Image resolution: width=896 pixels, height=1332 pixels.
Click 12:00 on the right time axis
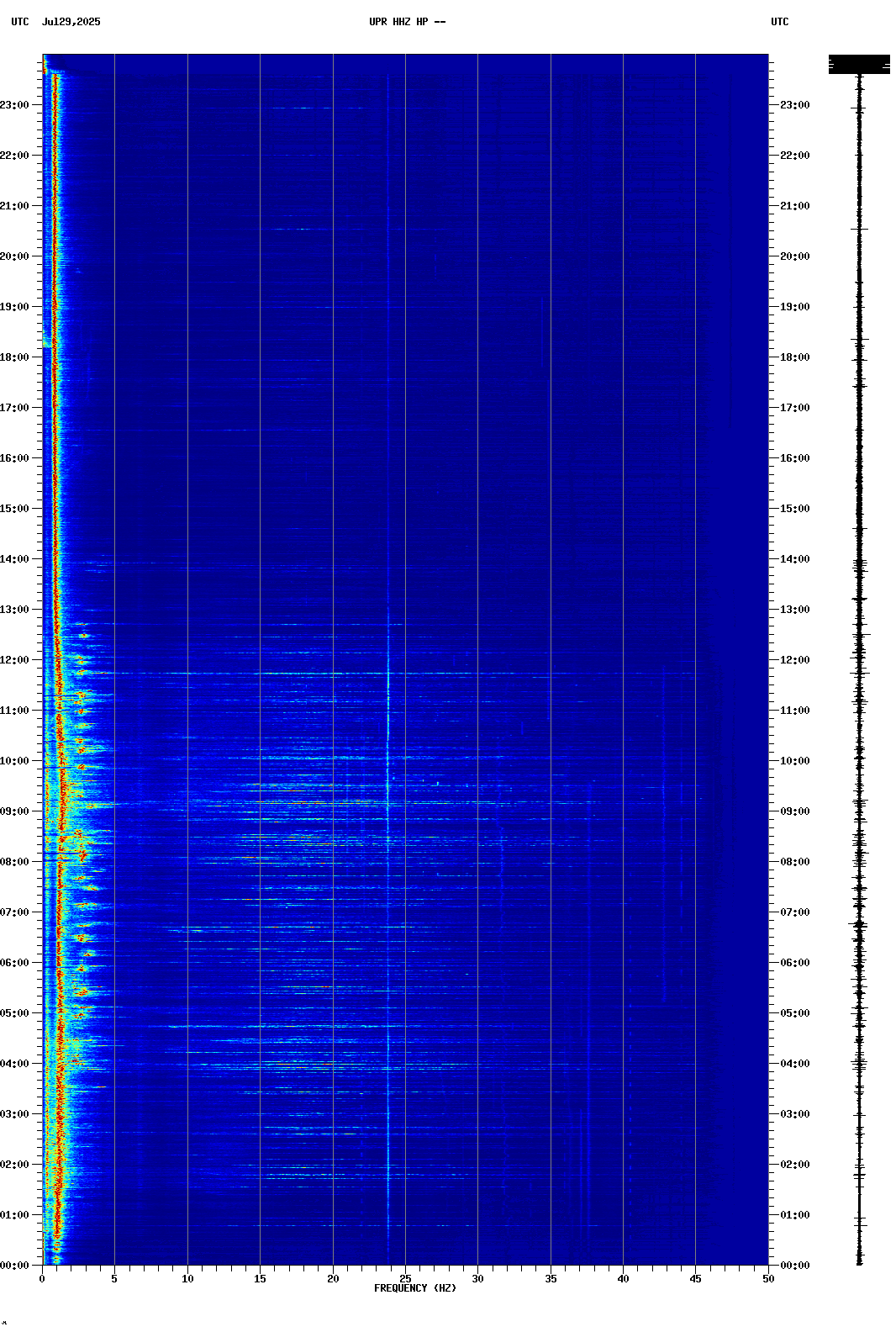[795, 660]
